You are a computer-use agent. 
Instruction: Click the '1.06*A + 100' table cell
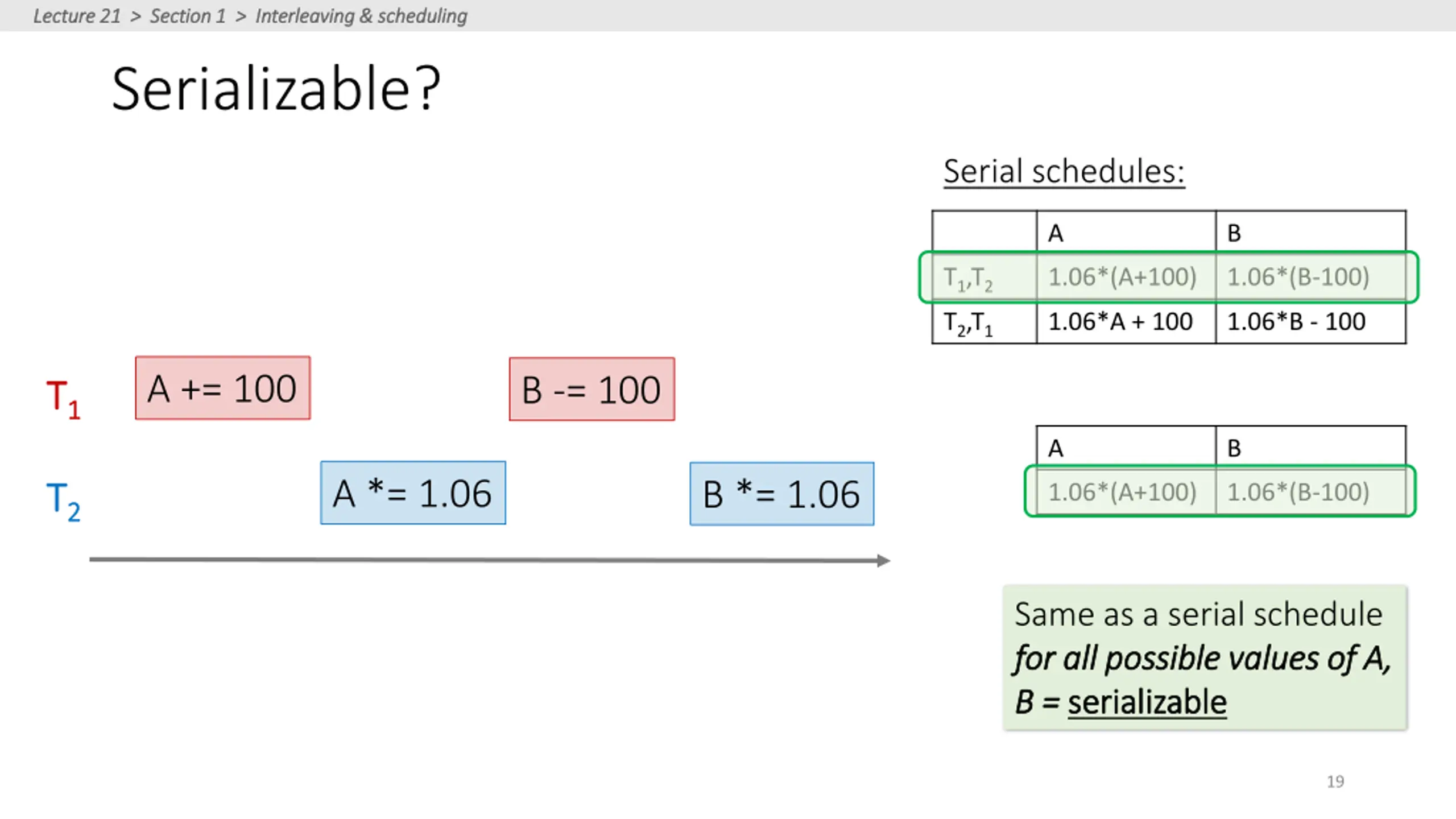1126,322
